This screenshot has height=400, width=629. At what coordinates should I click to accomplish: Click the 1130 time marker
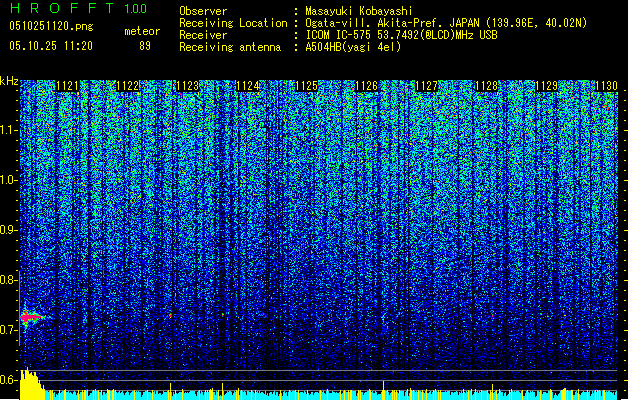click(x=606, y=86)
